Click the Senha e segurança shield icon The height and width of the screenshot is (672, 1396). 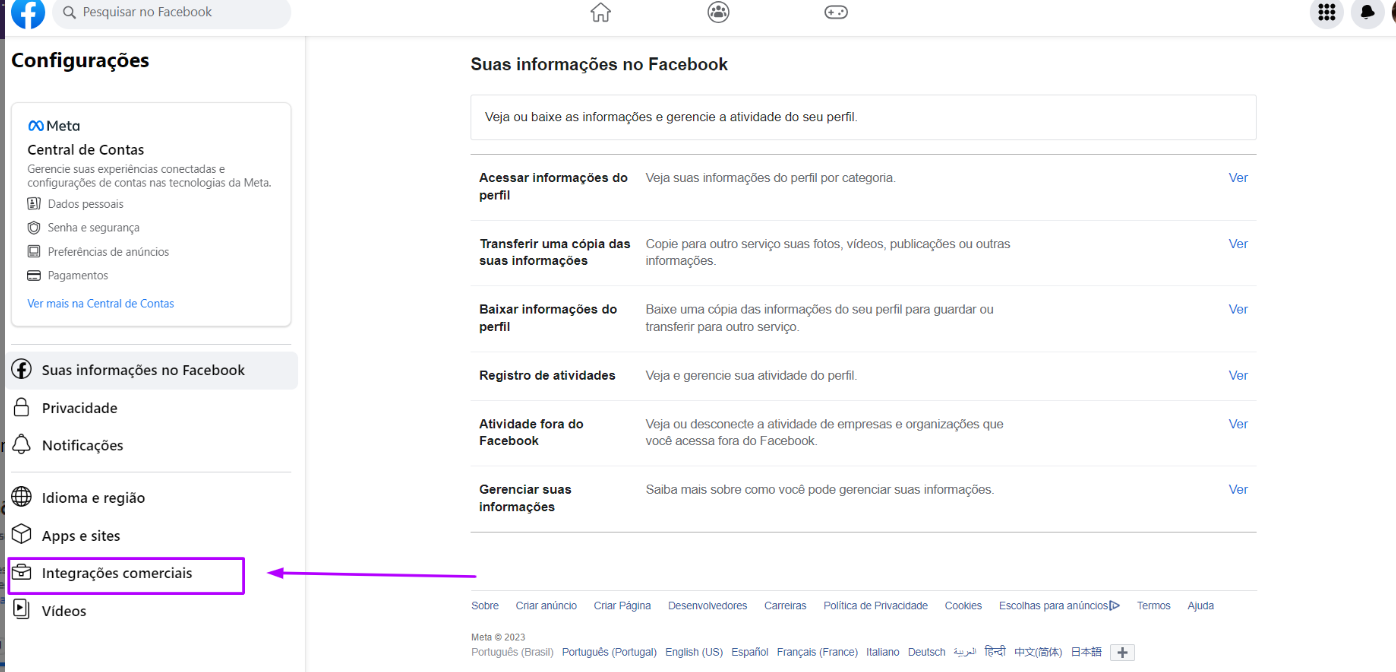coord(34,228)
